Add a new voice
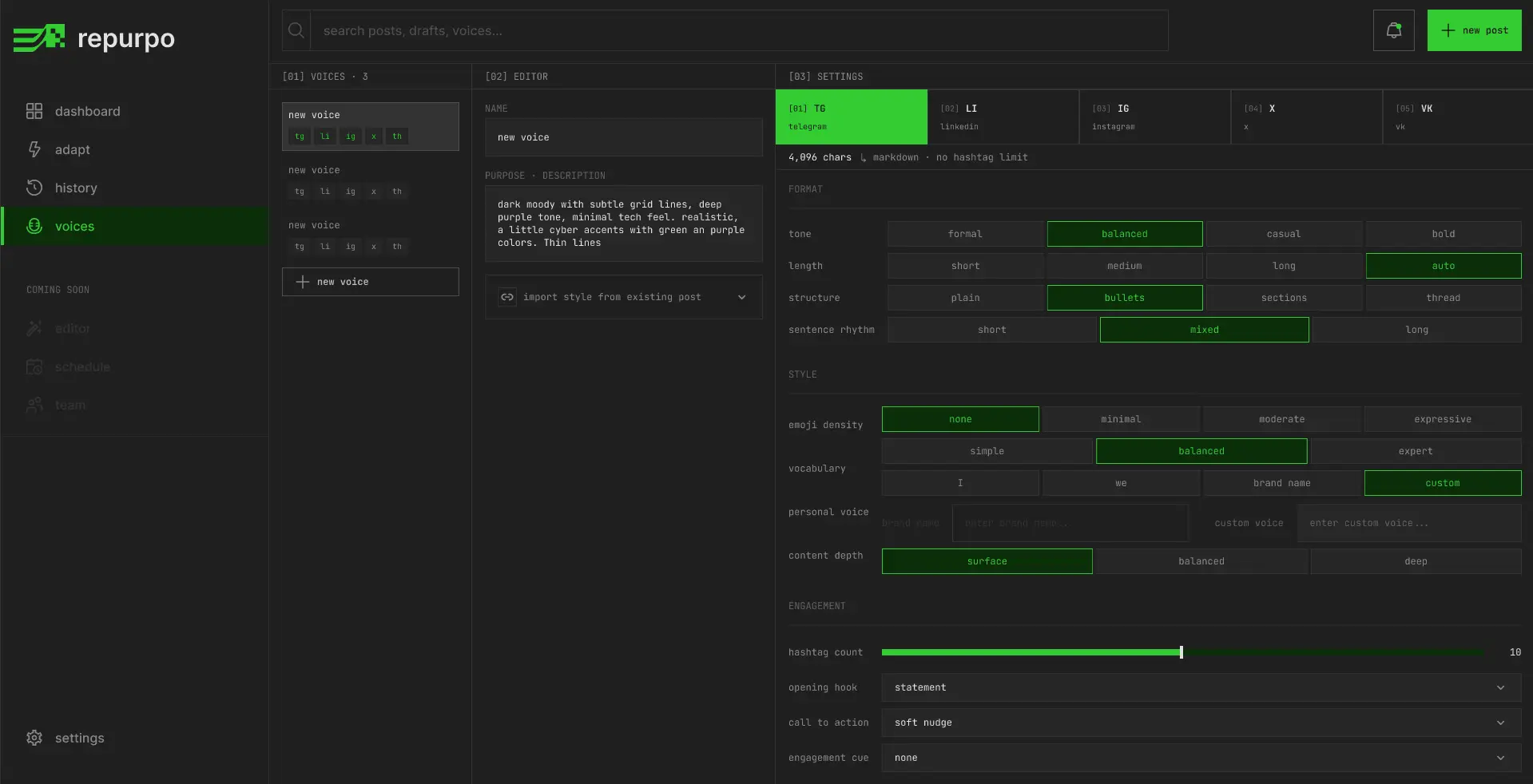Image resolution: width=1533 pixels, height=784 pixels. pyautogui.click(x=371, y=282)
